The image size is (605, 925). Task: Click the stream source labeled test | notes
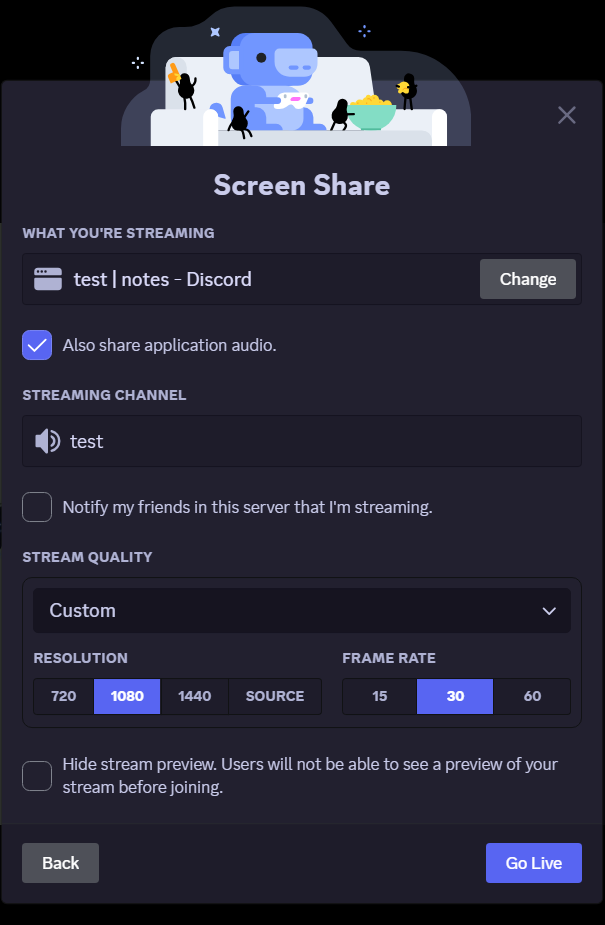click(x=160, y=279)
